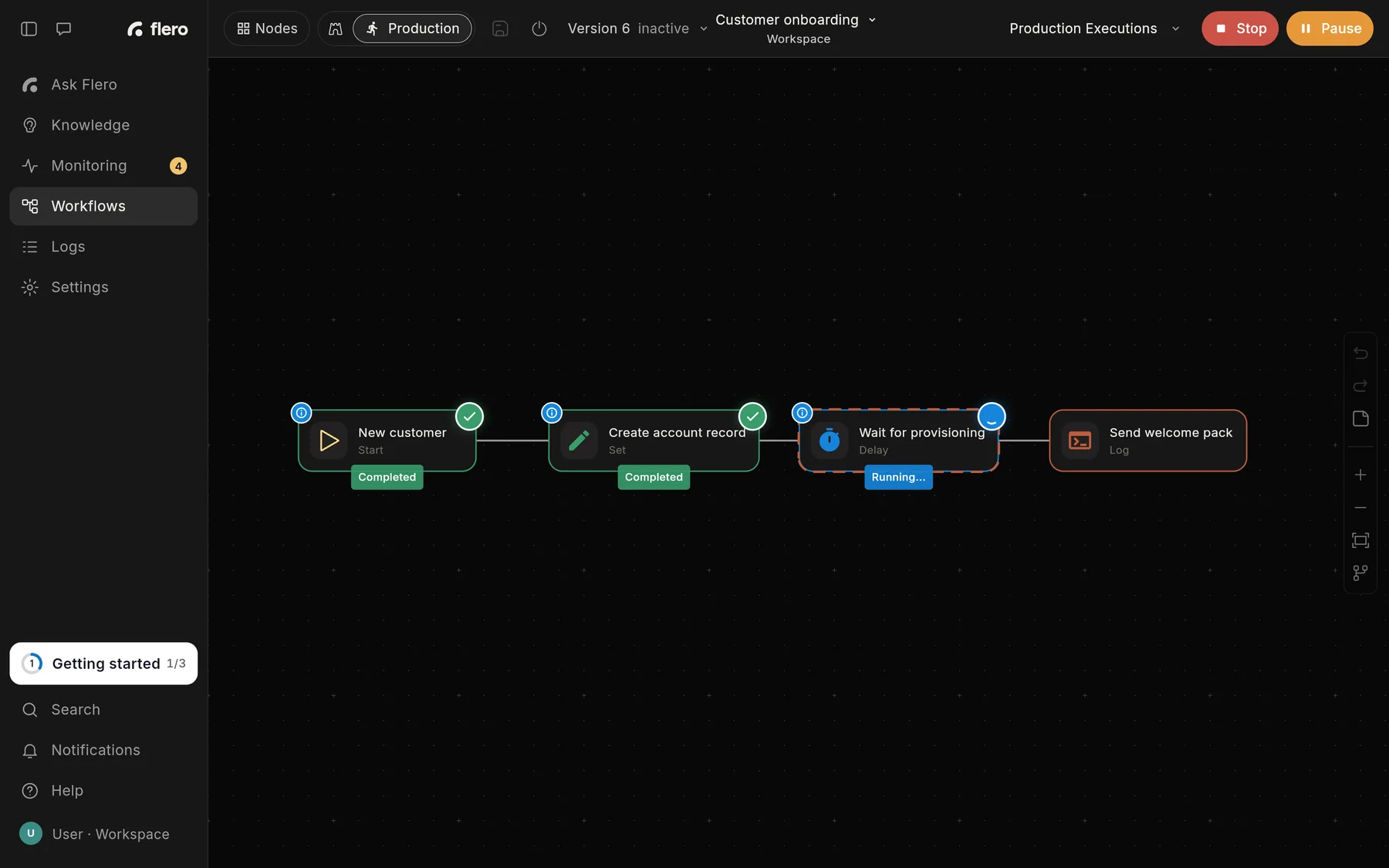Select Workflows in sidebar
The width and height of the screenshot is (1389, 868).
tap(103, 206)
